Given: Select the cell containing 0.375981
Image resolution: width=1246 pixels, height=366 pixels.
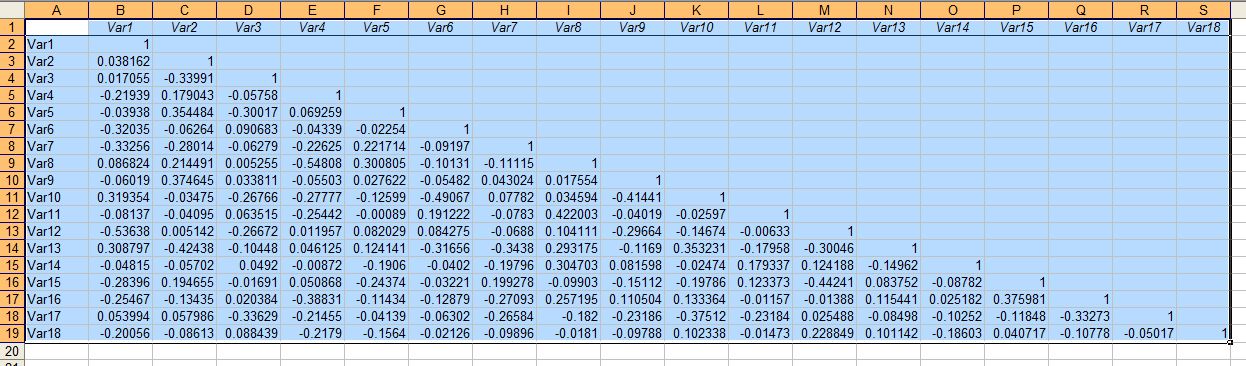Looking at the screenshot, I should [1016, 299].
